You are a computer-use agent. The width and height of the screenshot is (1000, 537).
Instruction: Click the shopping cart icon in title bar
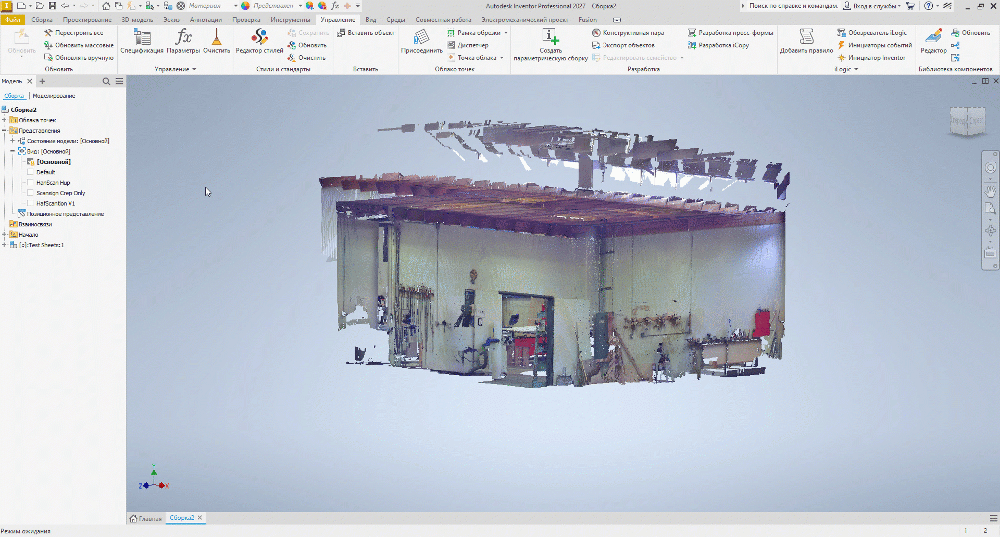(x=910, y=6)
